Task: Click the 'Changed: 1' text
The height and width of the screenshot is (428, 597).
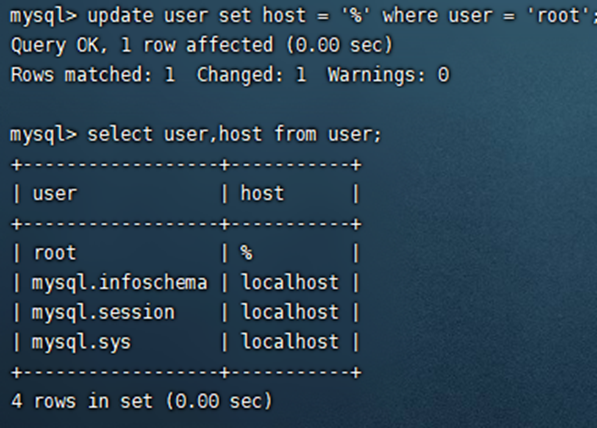Action: pos(252,75)
